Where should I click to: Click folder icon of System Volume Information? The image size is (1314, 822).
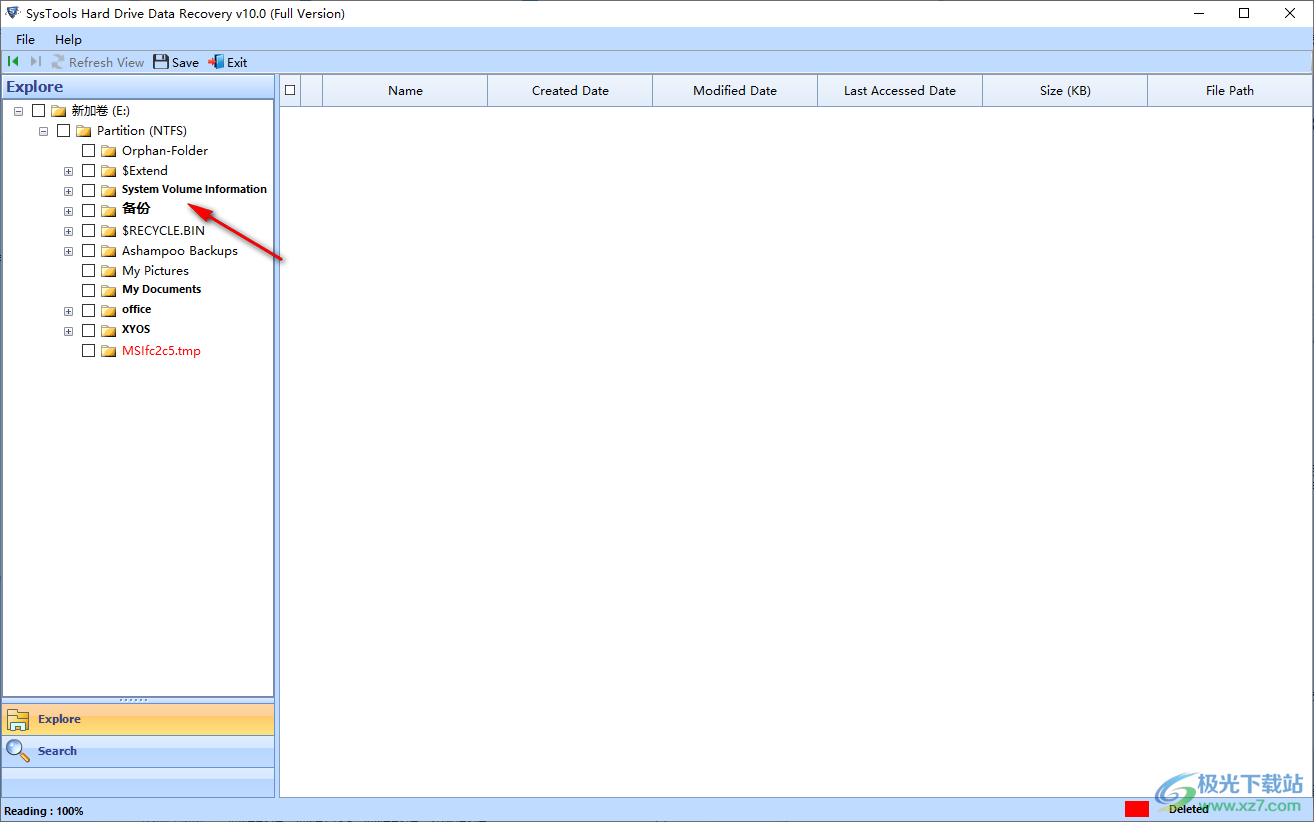[x=109, y=191]
